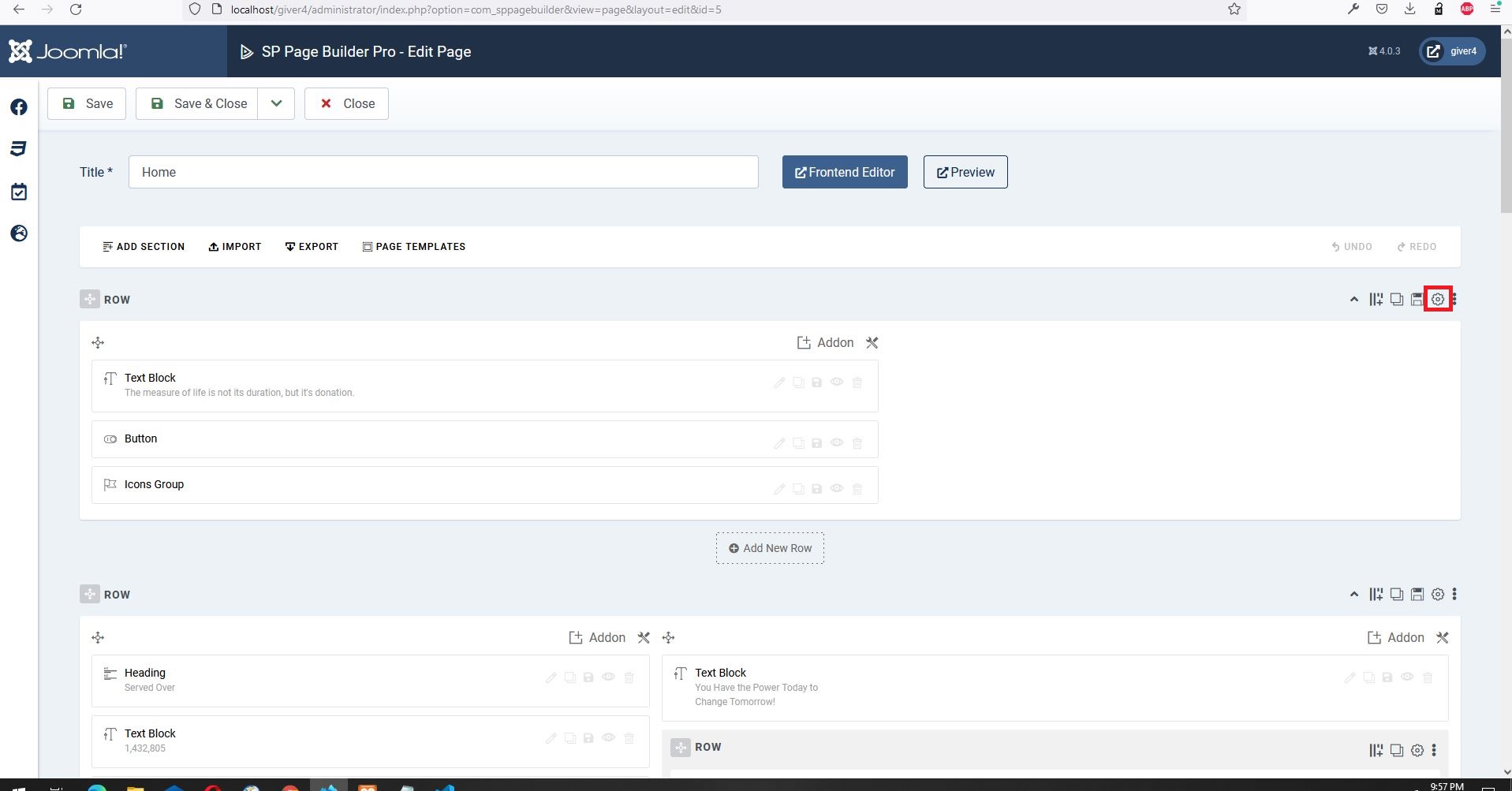Click UNDO in the builder toolbar
This screenshot has width=1512, height=791.
pos(1352,247)
